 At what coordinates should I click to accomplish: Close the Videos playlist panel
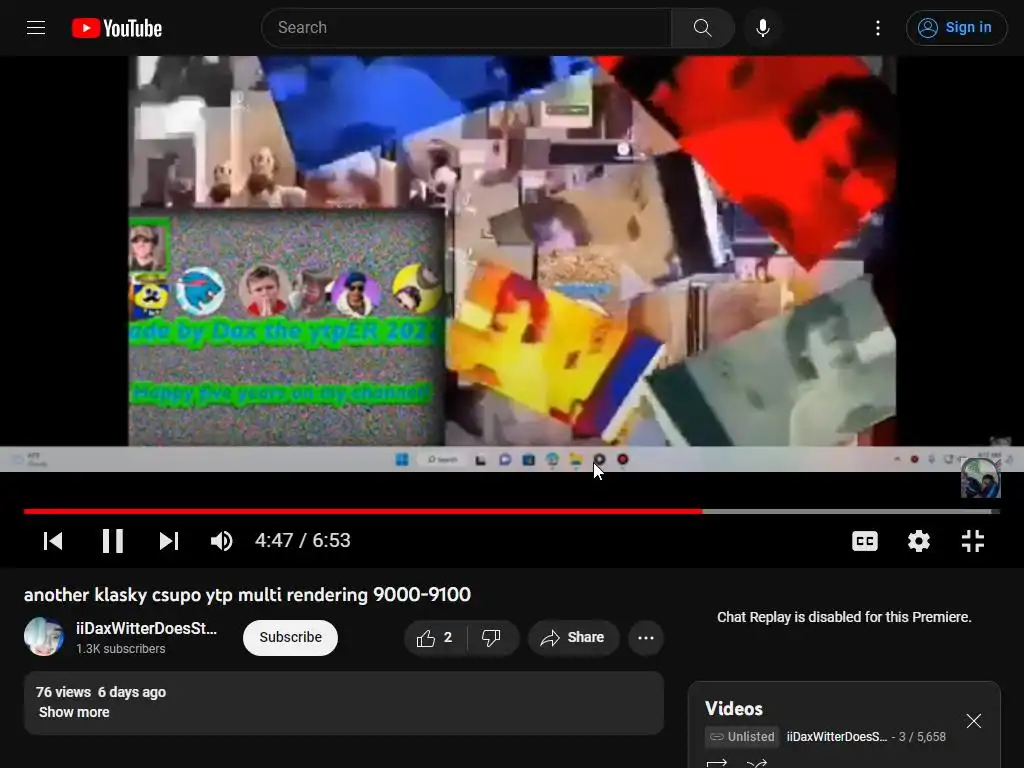(x=974, y=720)
